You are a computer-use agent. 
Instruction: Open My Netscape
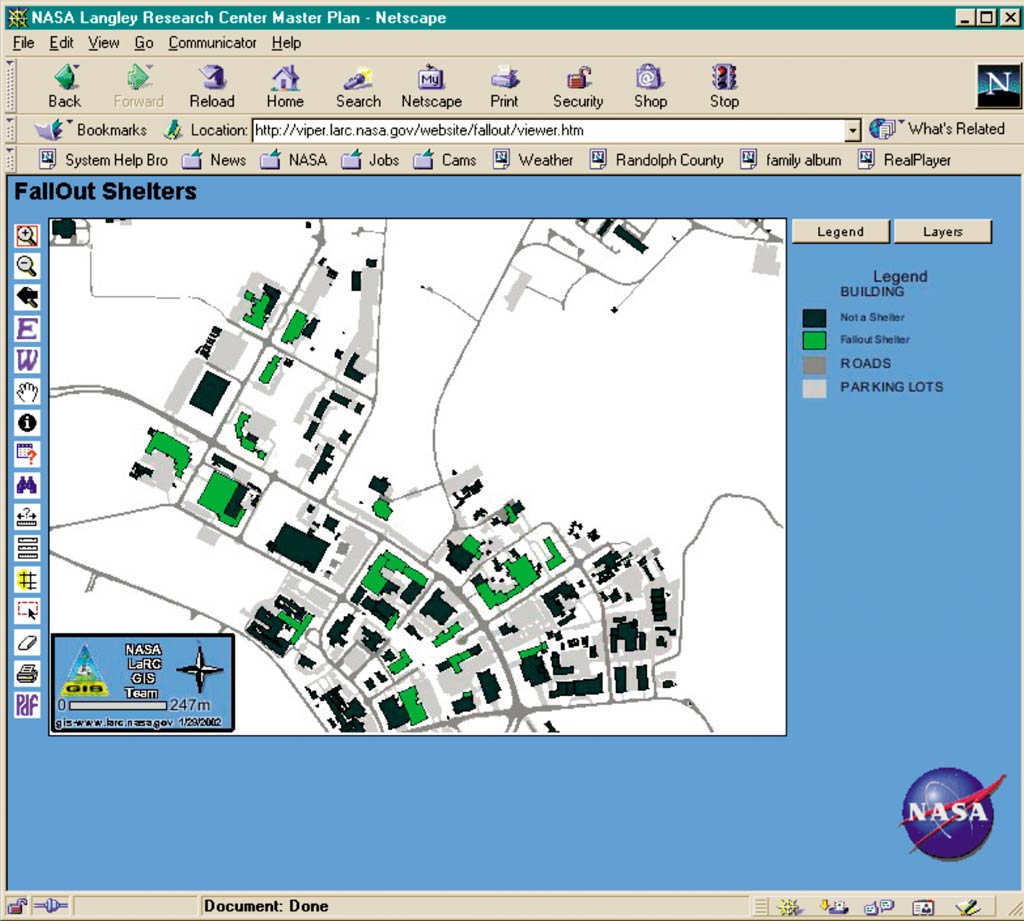point(431,86)
